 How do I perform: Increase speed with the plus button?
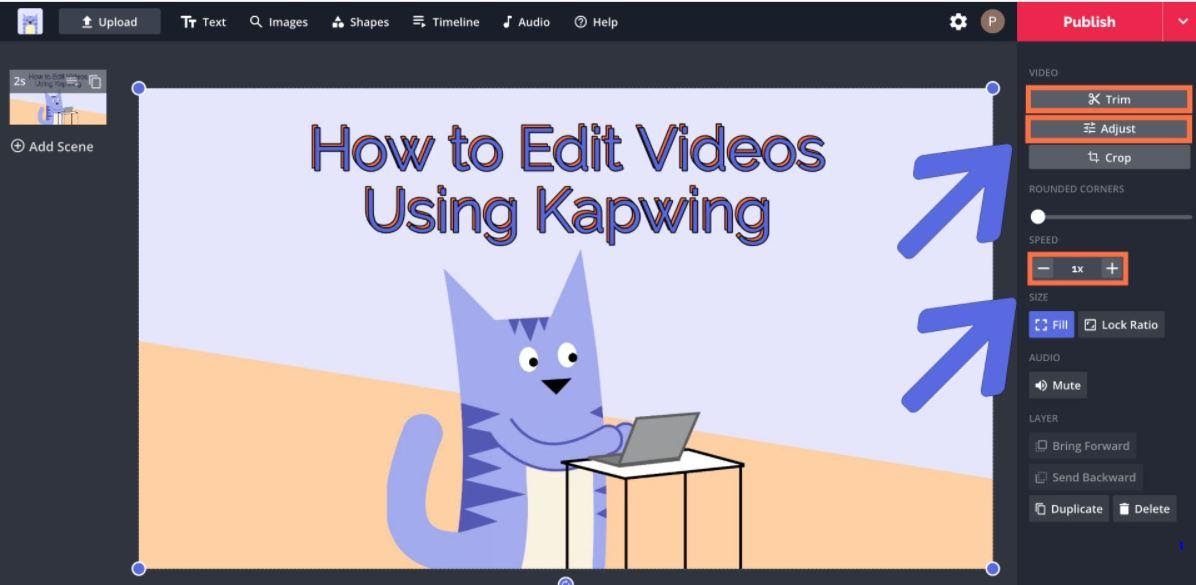click(1112, 268)
